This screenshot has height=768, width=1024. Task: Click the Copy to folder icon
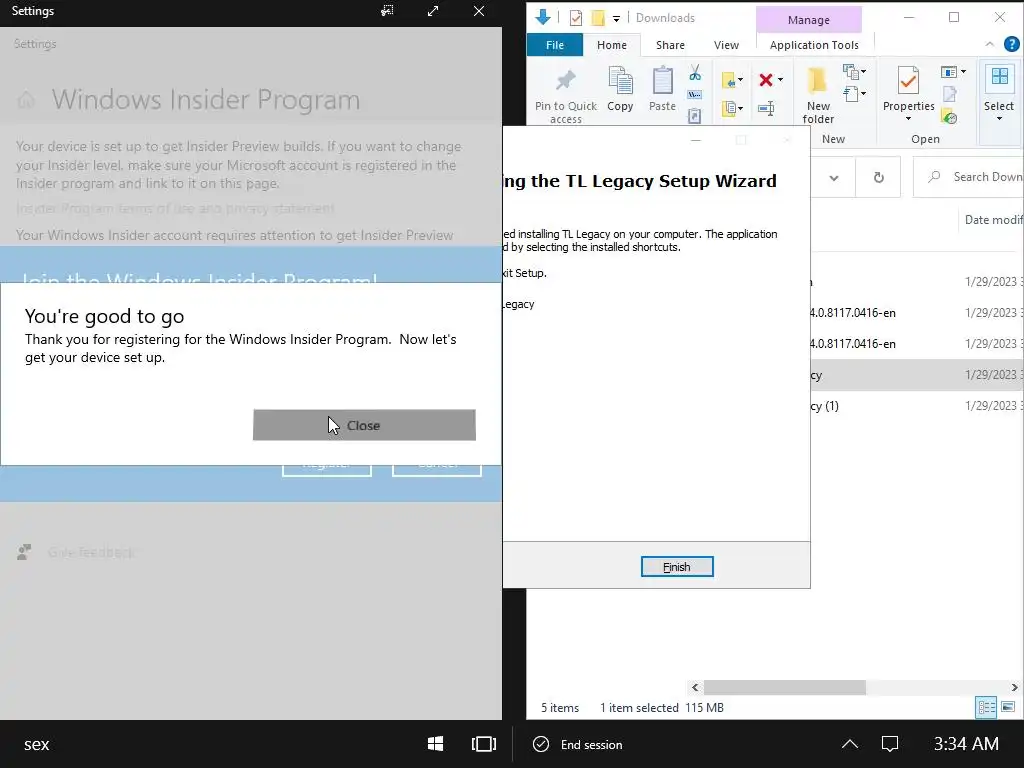click(x=731, y=108)
